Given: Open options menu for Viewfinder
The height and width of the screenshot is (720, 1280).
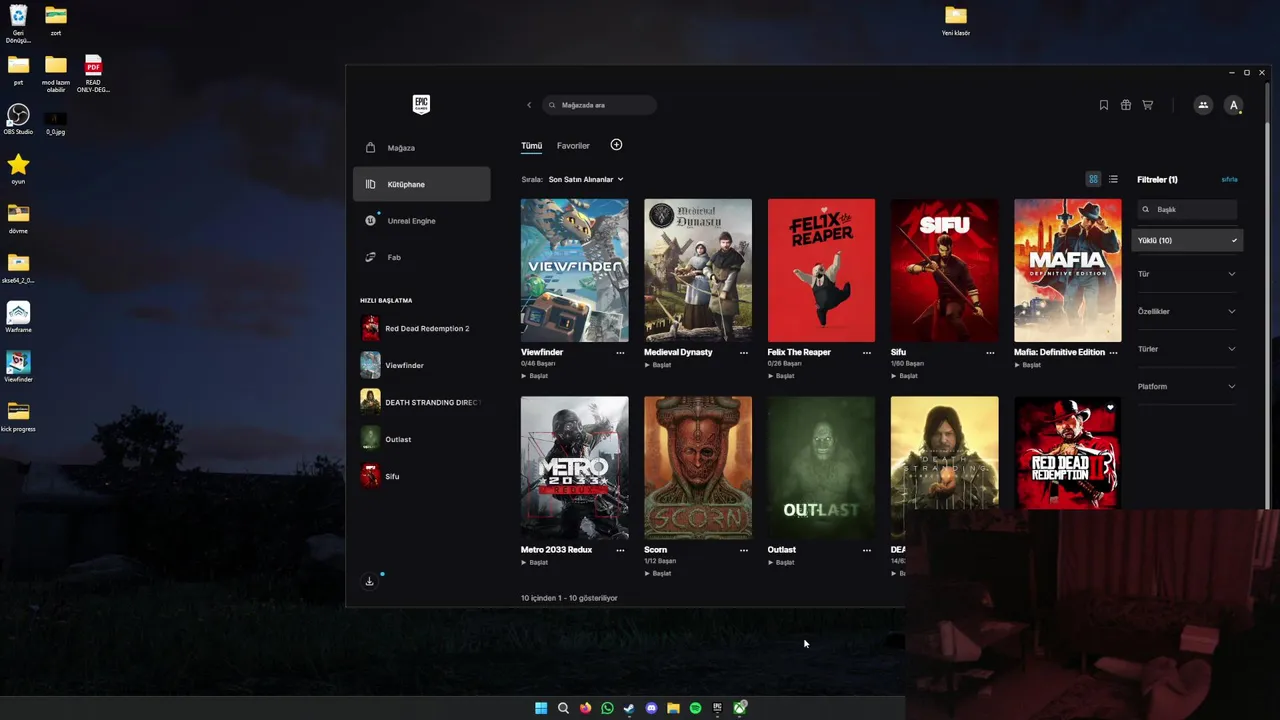Looking at the screenshot, I should tap(620, 352).
